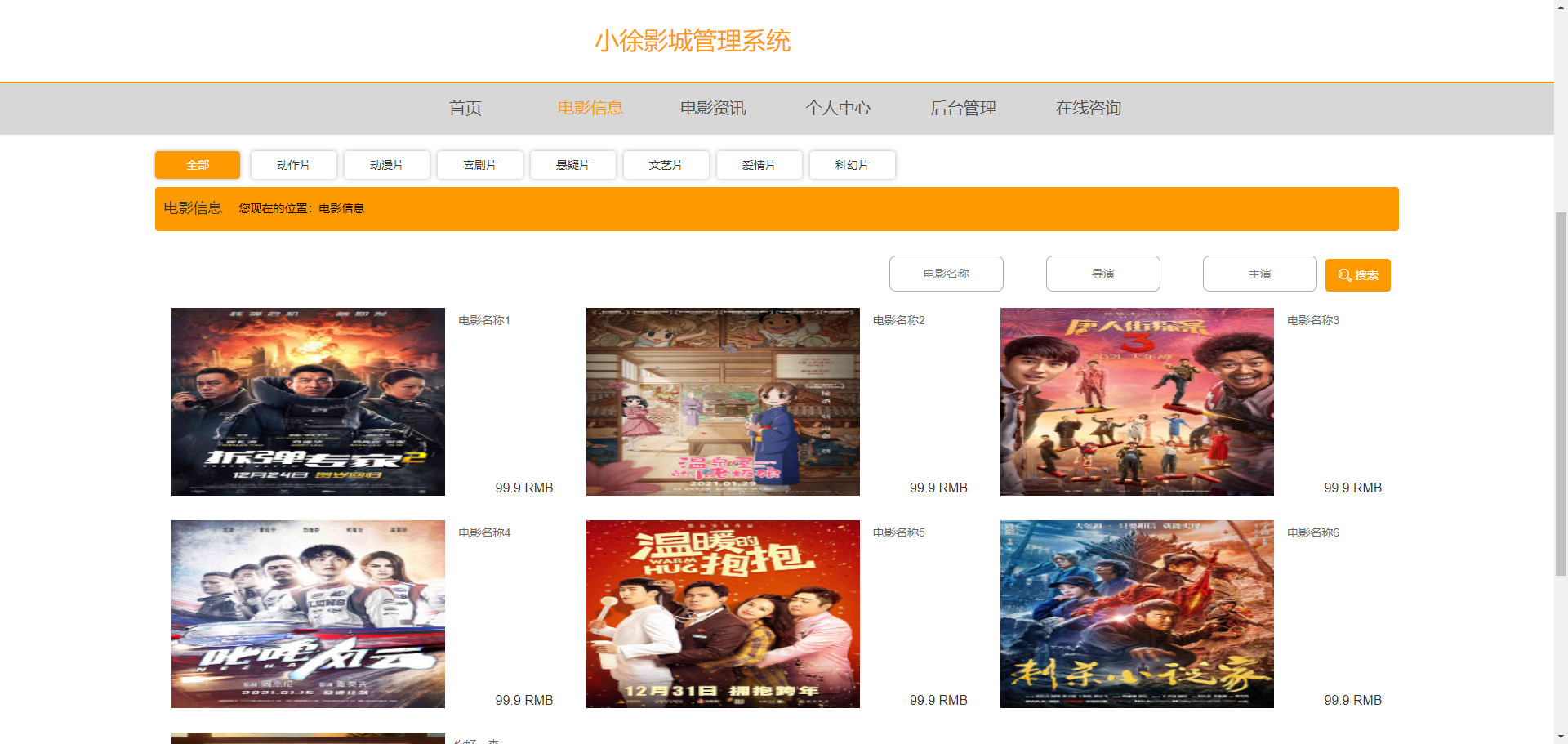Open 后台管理 from navigation
1568x744 pixels.
click(963, 108)
